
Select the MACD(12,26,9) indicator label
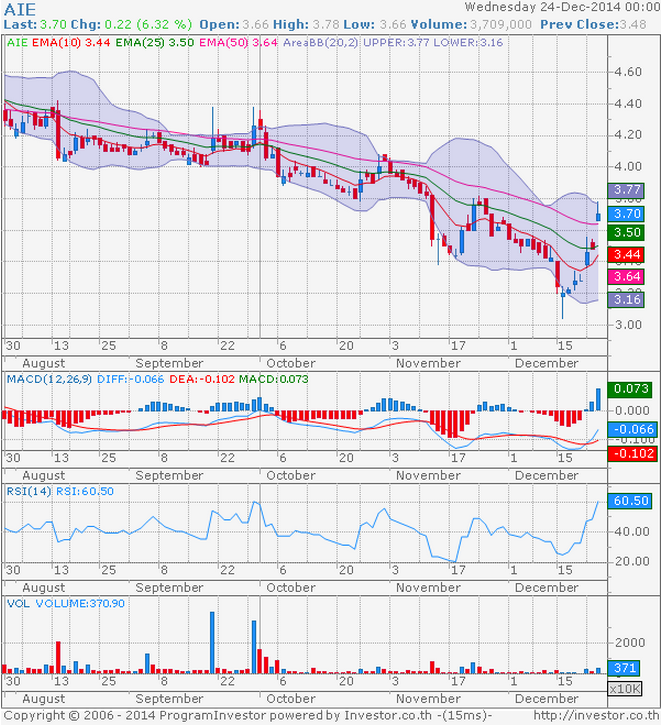coord(49,380)
